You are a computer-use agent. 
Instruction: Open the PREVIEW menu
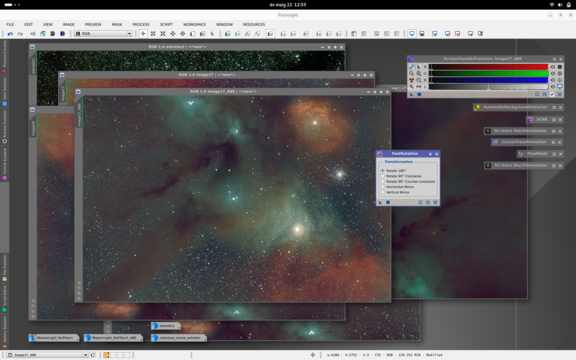click(93, 24)
